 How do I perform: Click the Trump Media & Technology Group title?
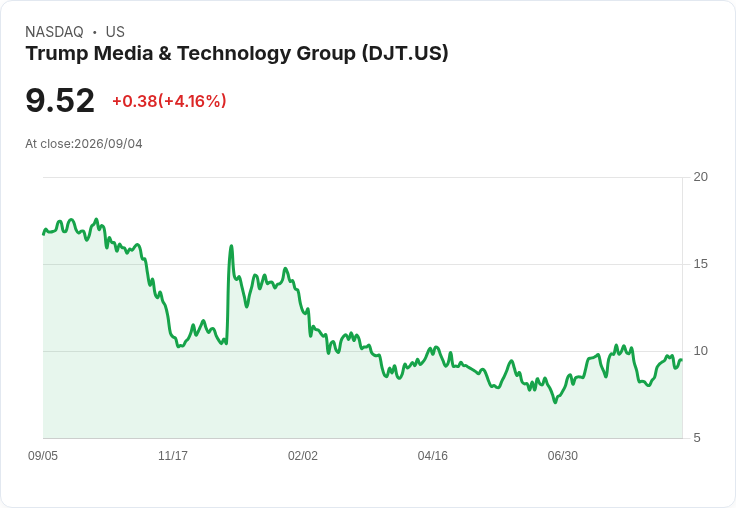tap(237, 53)
